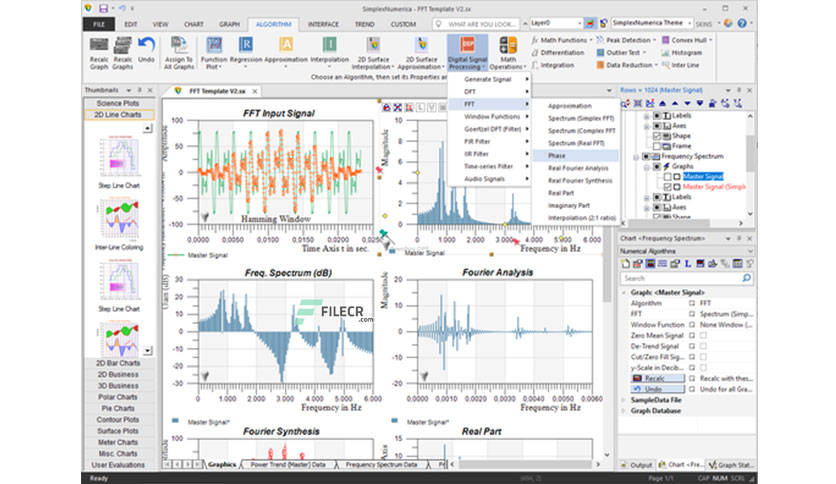Click the Recalc button in properties
The width and height of the screenshot is (836, 484).
point(657,378)
